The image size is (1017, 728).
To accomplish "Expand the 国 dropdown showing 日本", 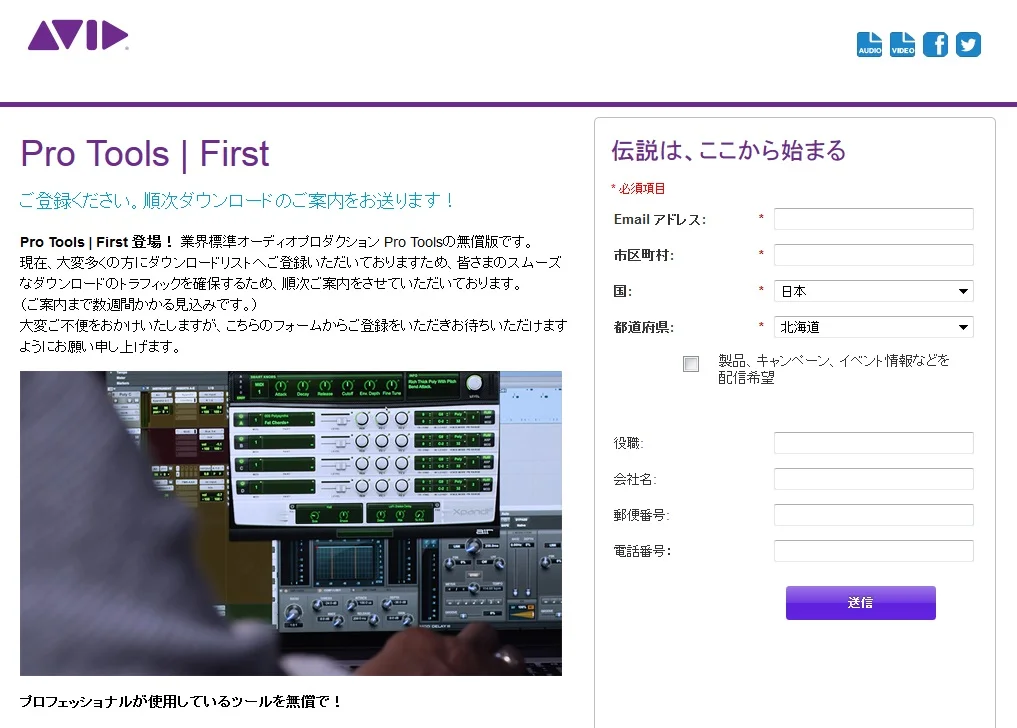I will [873, 291].
